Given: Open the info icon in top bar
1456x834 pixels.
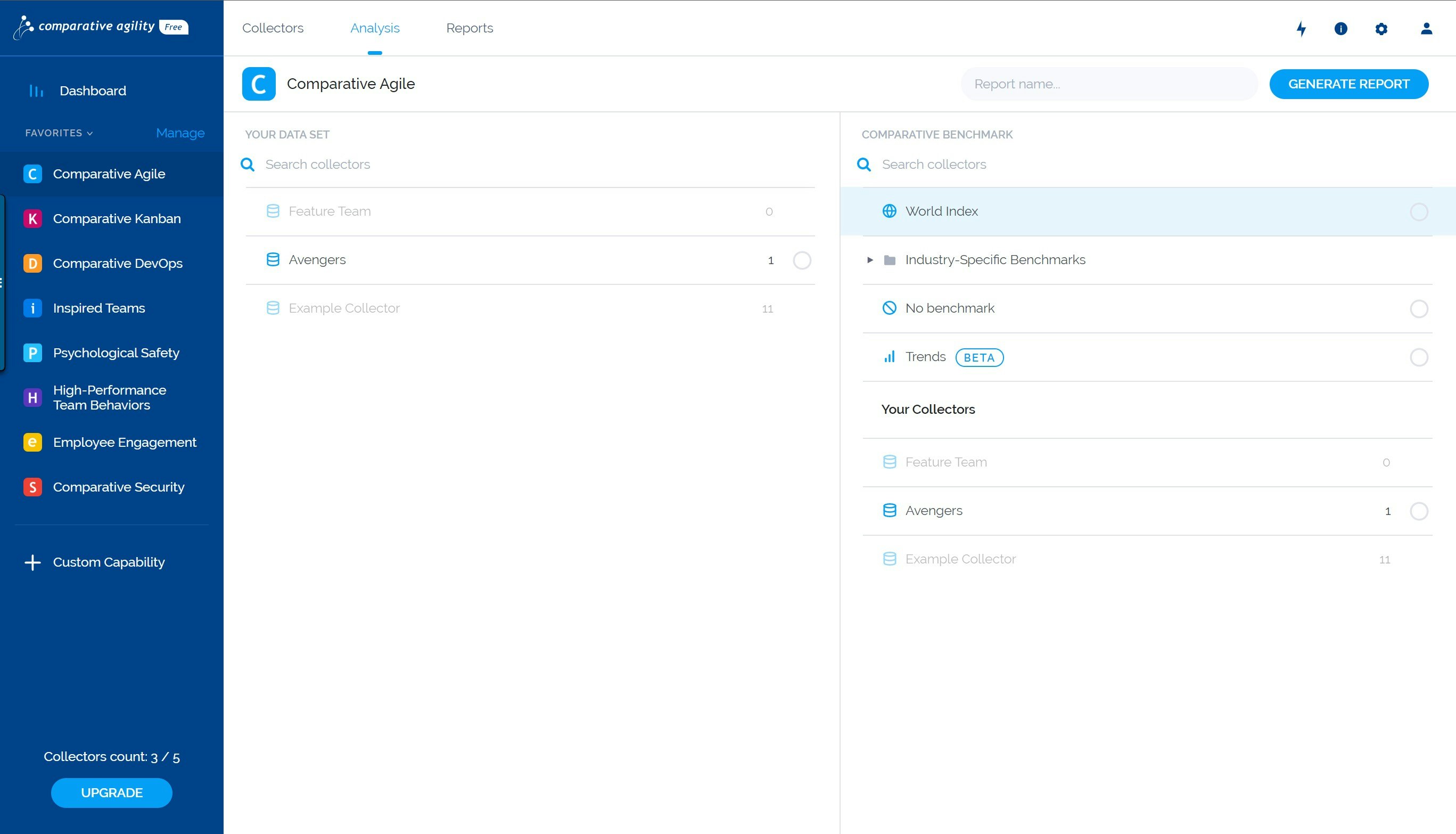Looking at the screenshot, I should 1340,29.
